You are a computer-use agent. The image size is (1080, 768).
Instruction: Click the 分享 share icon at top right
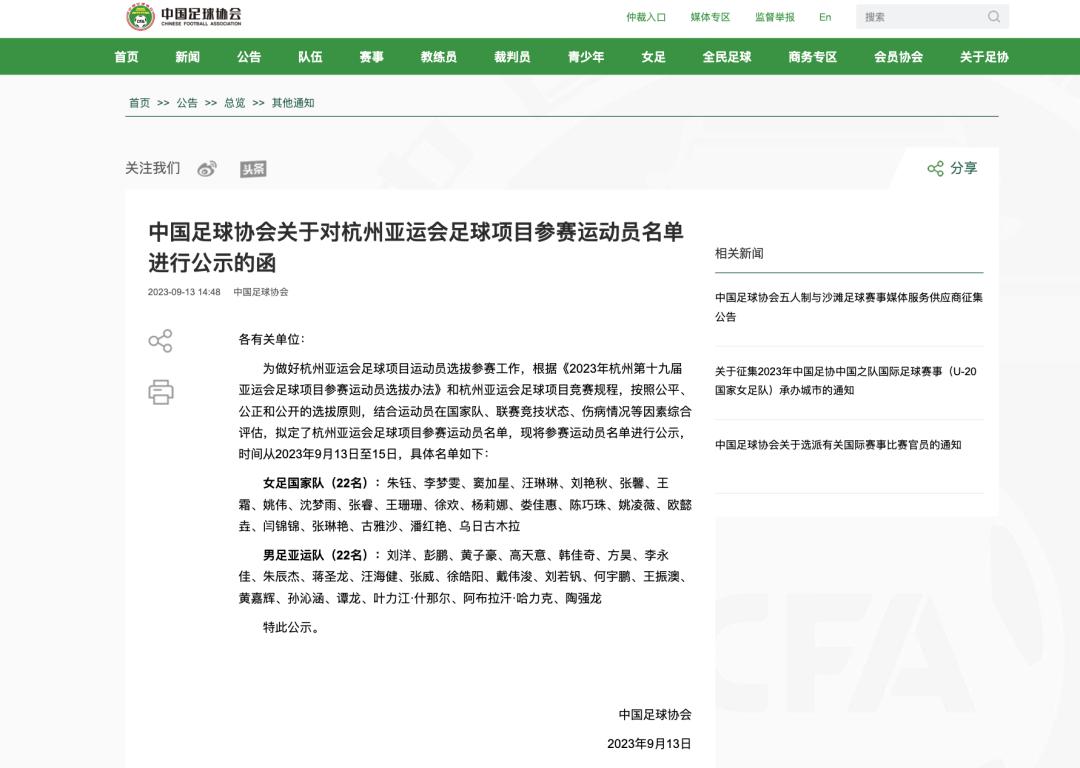[935, 169]
